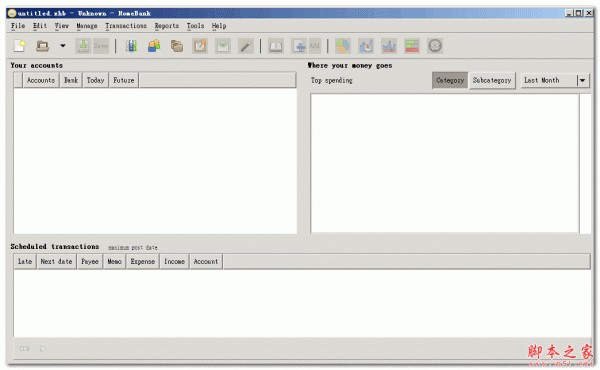Open the assignments wand icon

(x=246, y=46)
